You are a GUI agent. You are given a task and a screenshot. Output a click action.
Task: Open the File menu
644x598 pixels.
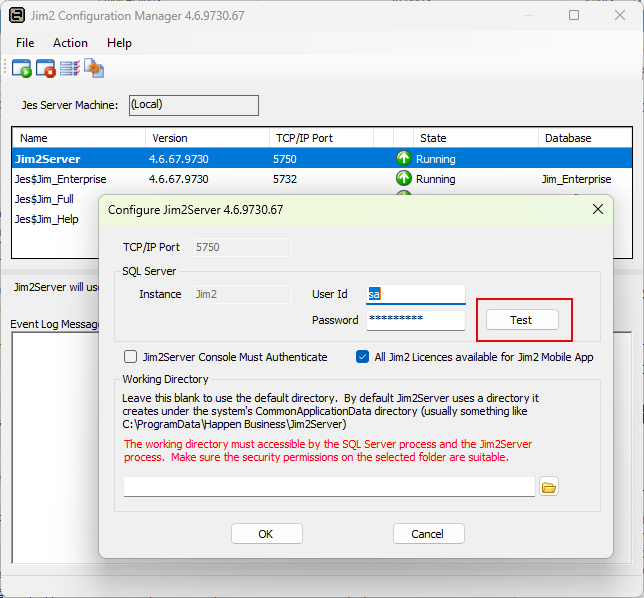[x=25, y=43]
